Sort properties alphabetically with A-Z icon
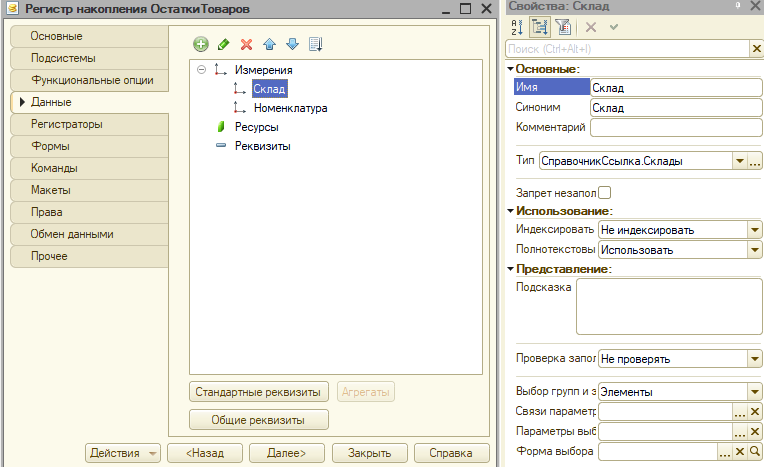The height and width of the screenshot is (467, 764). [517, 27]
